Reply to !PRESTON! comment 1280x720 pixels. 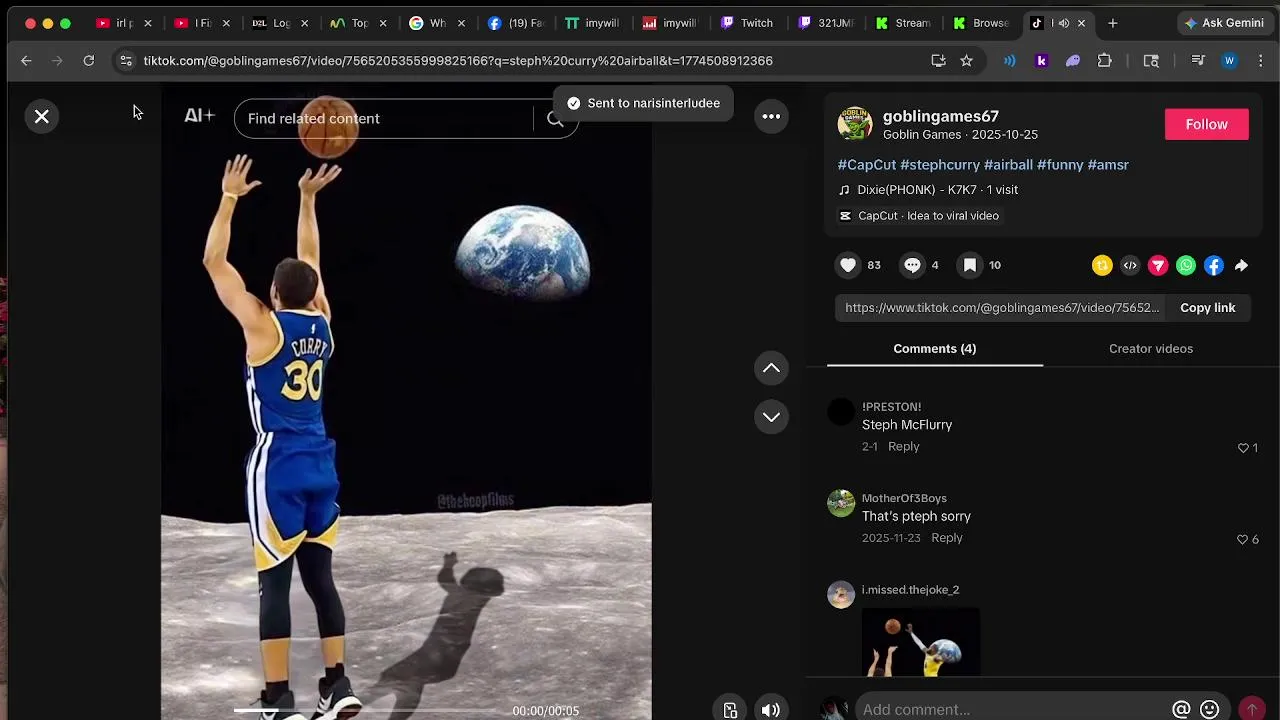[903, 447]
